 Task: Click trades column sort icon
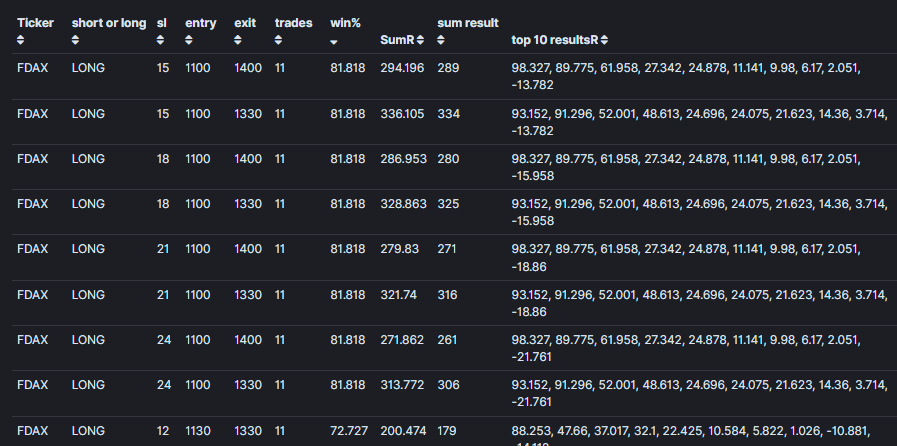pos(279,40)
